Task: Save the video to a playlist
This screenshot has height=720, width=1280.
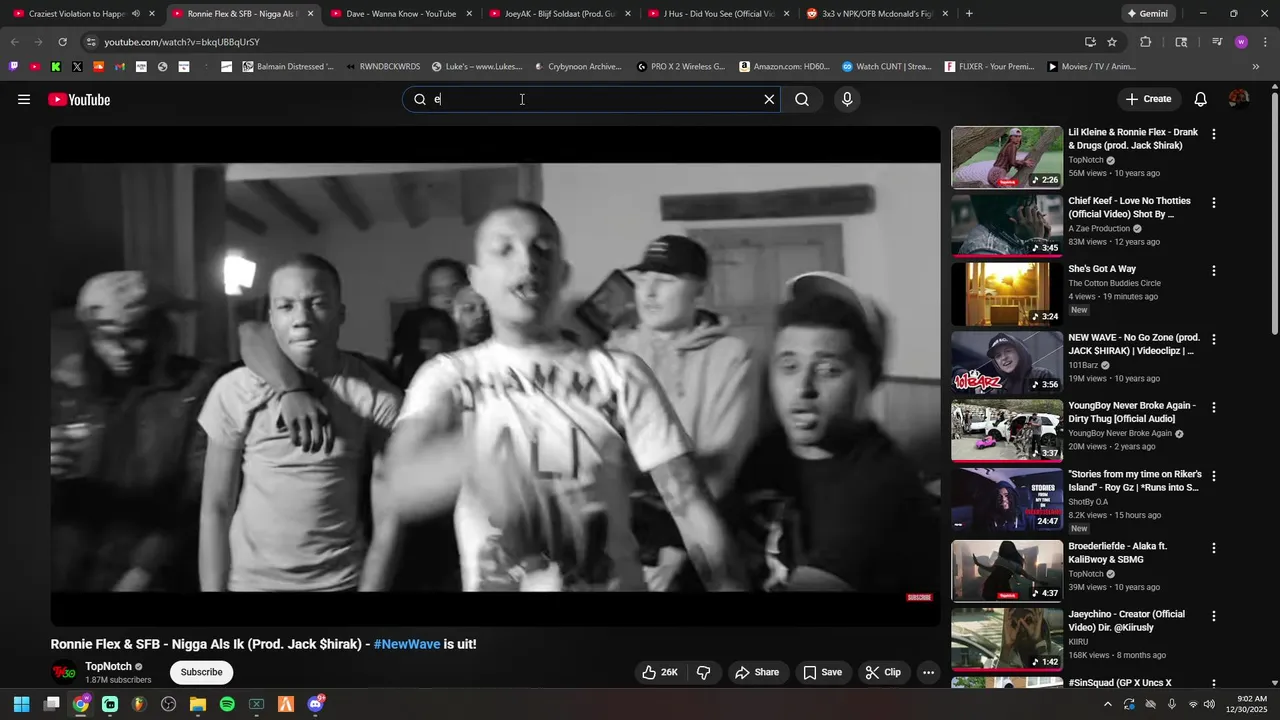Action: click(x=823, y=672)
